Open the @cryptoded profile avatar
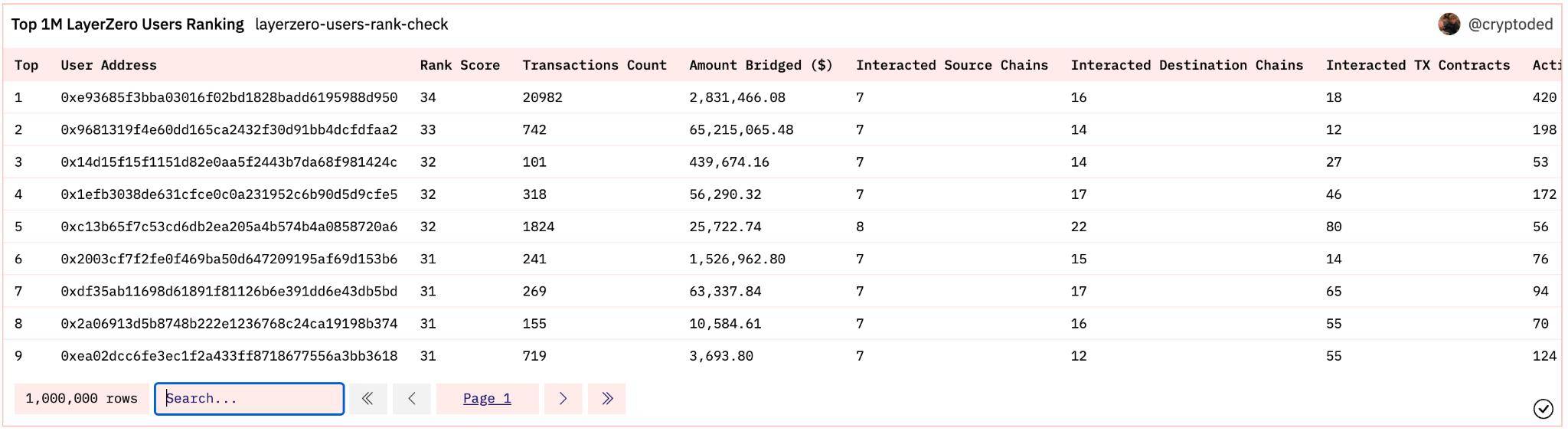The width and height of the screenshot is (1568, 431). (x=1449, y=24)
